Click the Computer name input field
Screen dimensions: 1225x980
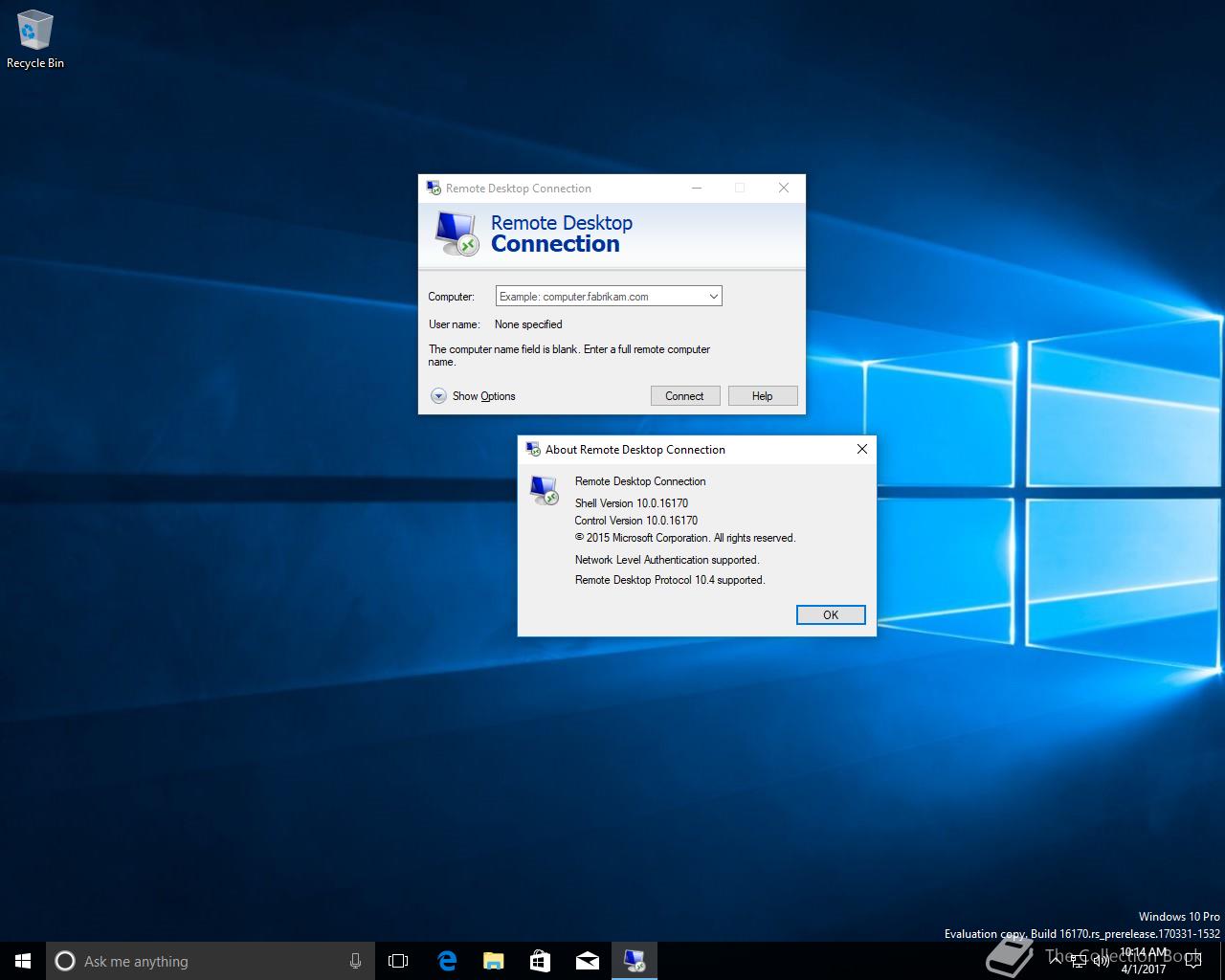point(599,297)
